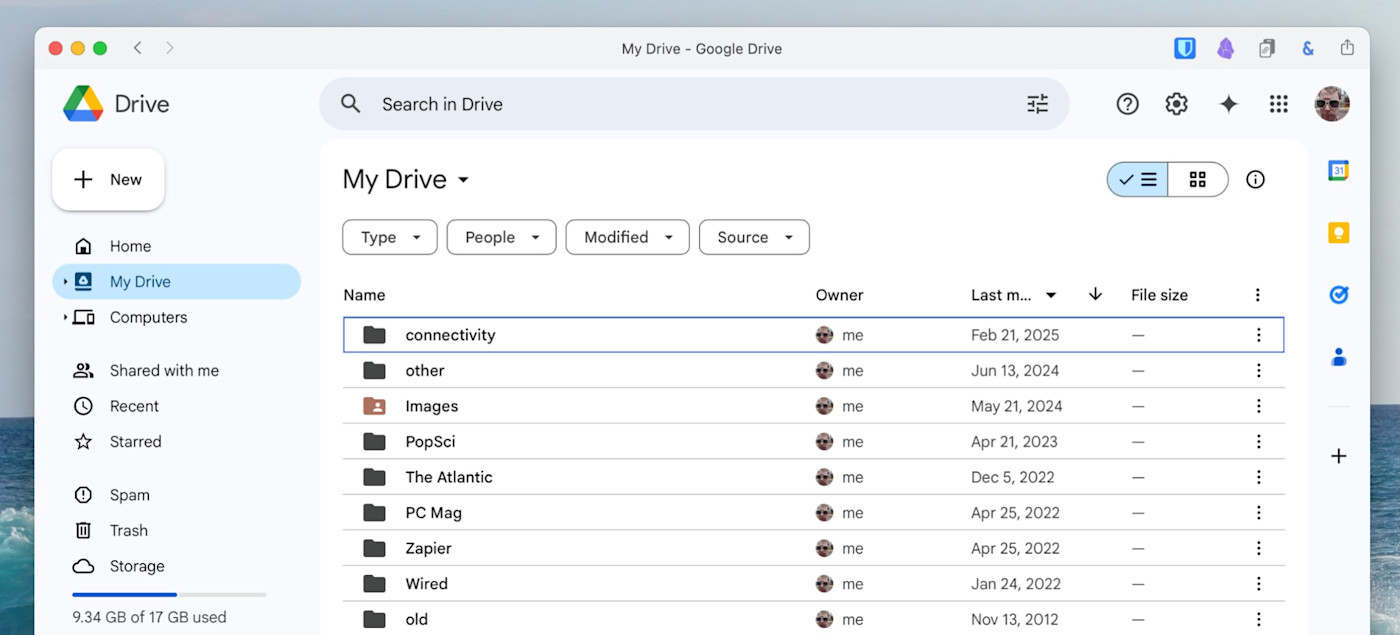The image size is (1400, 635).
Task: Click the Help question mark icon
Action: [x=1127, y=104]
